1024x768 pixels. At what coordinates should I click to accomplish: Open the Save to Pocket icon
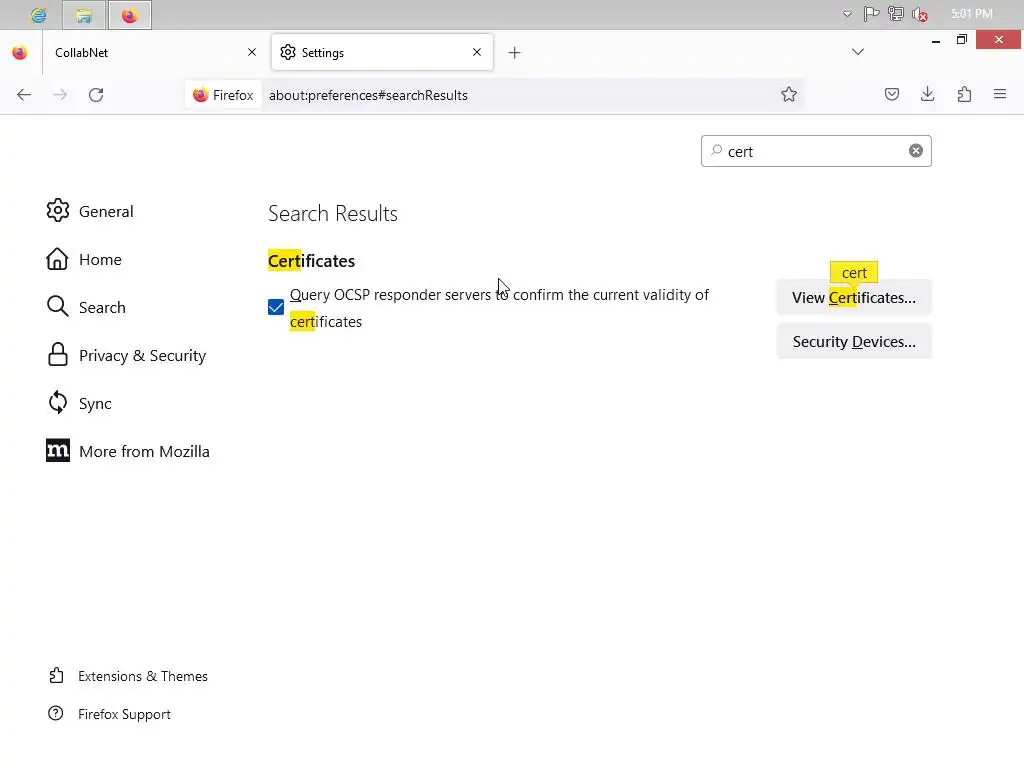click(x=892, y=95)
